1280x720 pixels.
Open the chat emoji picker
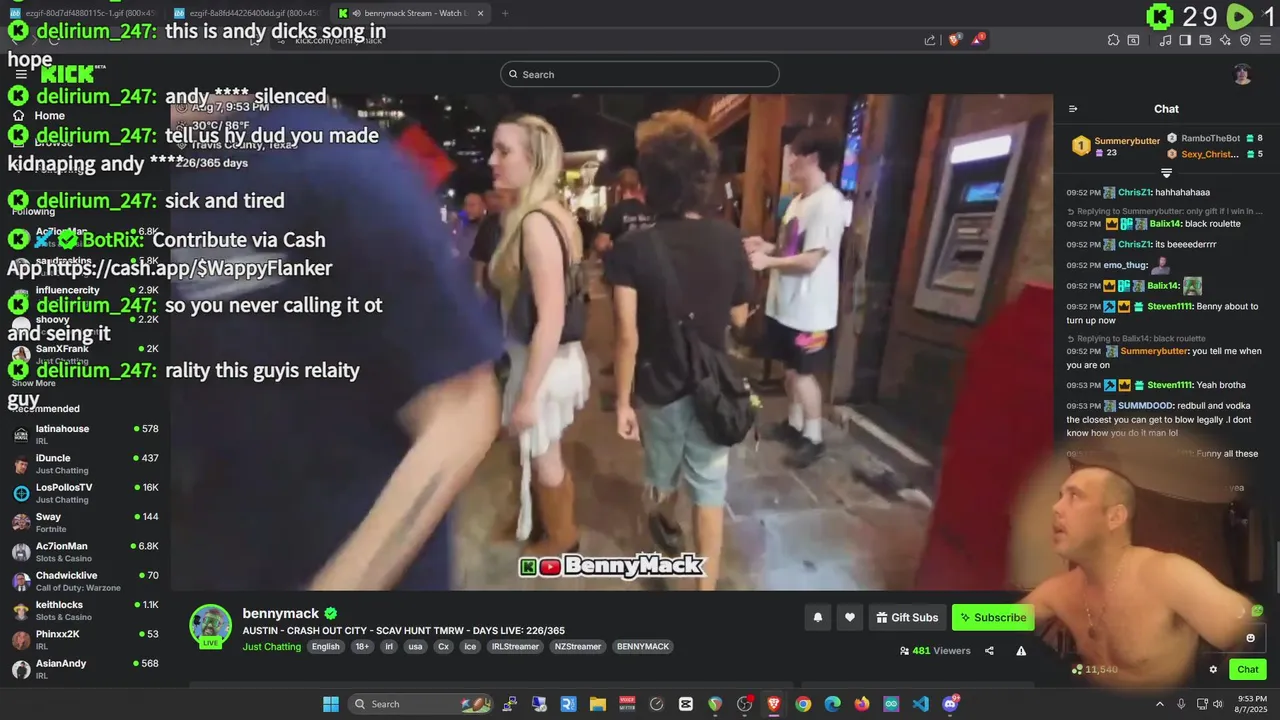point(1250,638)
